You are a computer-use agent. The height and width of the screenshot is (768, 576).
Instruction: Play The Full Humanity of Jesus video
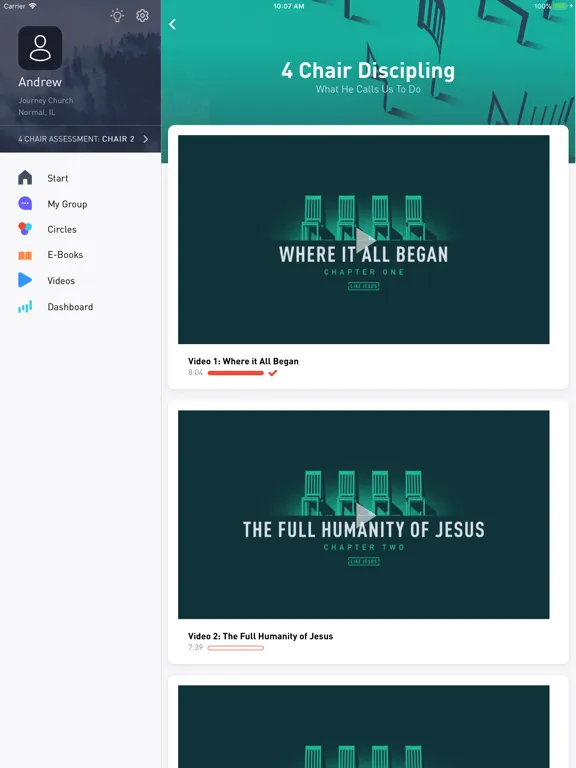(363, 515)
